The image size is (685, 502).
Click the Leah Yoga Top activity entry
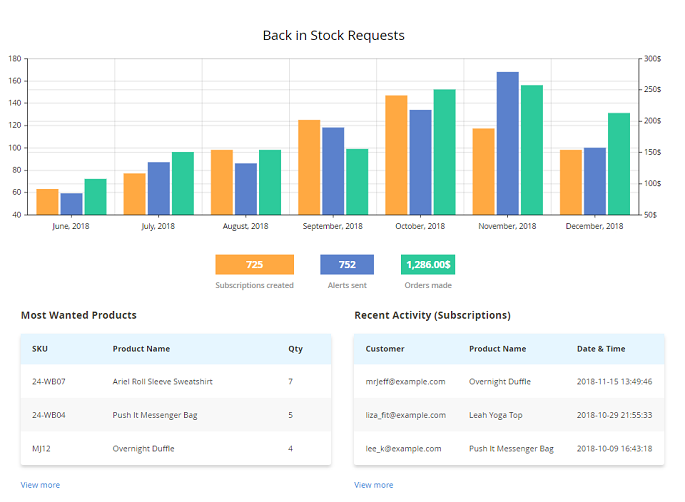(x=496, y=415)
